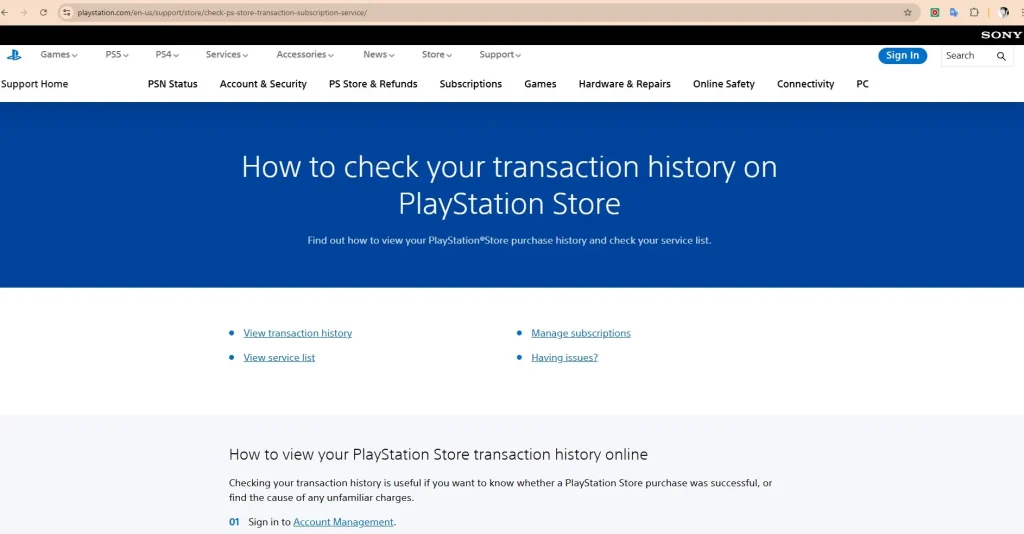1024x534 pixels.
Task: Open the translate extension icon
Action: tap(954, 12)
